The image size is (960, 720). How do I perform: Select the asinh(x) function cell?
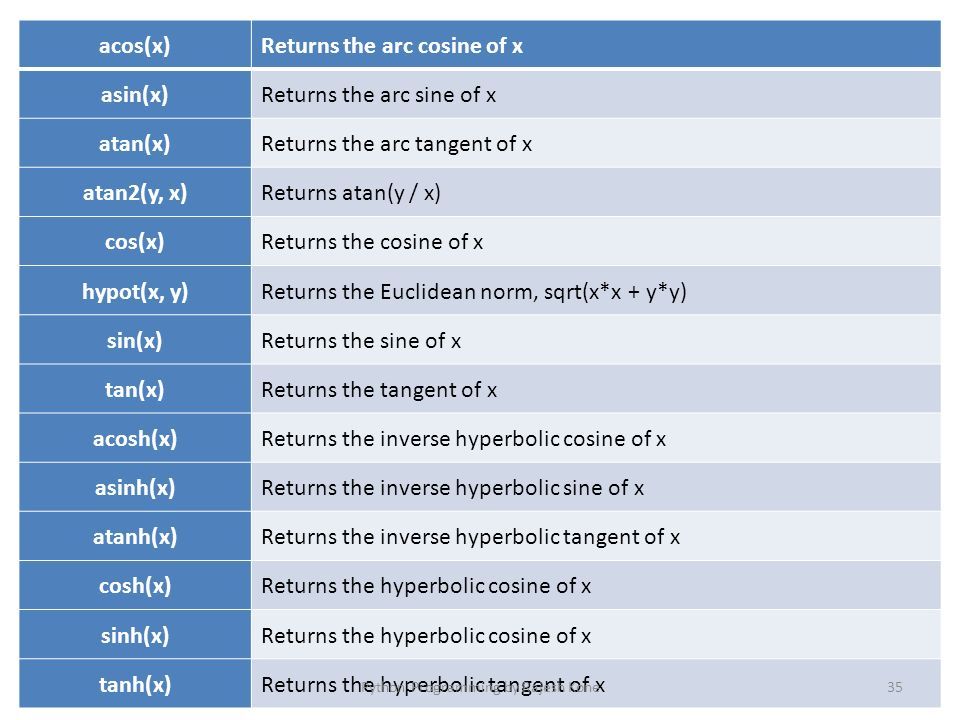click(135, 487)
